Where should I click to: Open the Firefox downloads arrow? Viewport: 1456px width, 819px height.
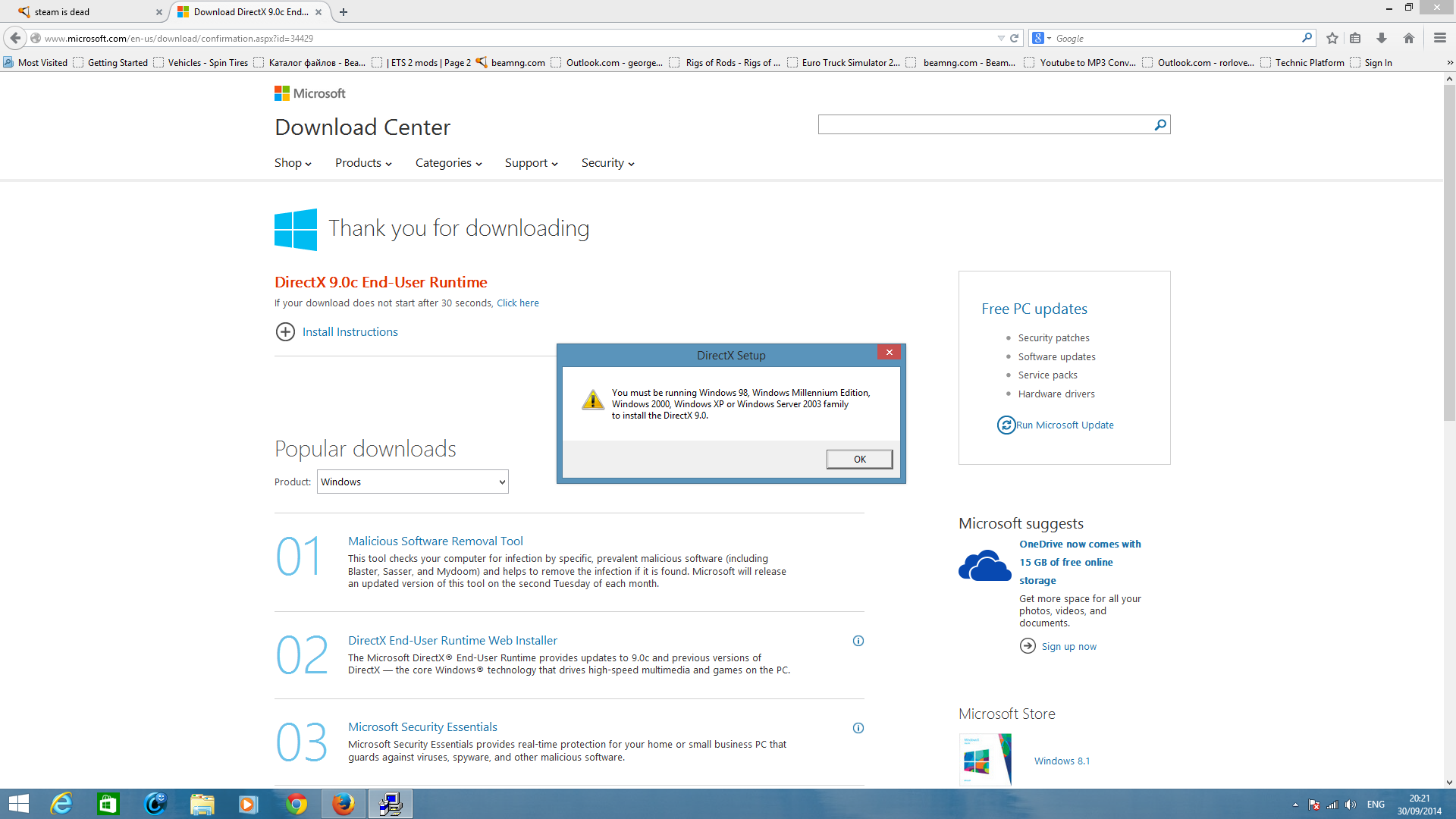pyautogui.click(x=1382, y=38)
